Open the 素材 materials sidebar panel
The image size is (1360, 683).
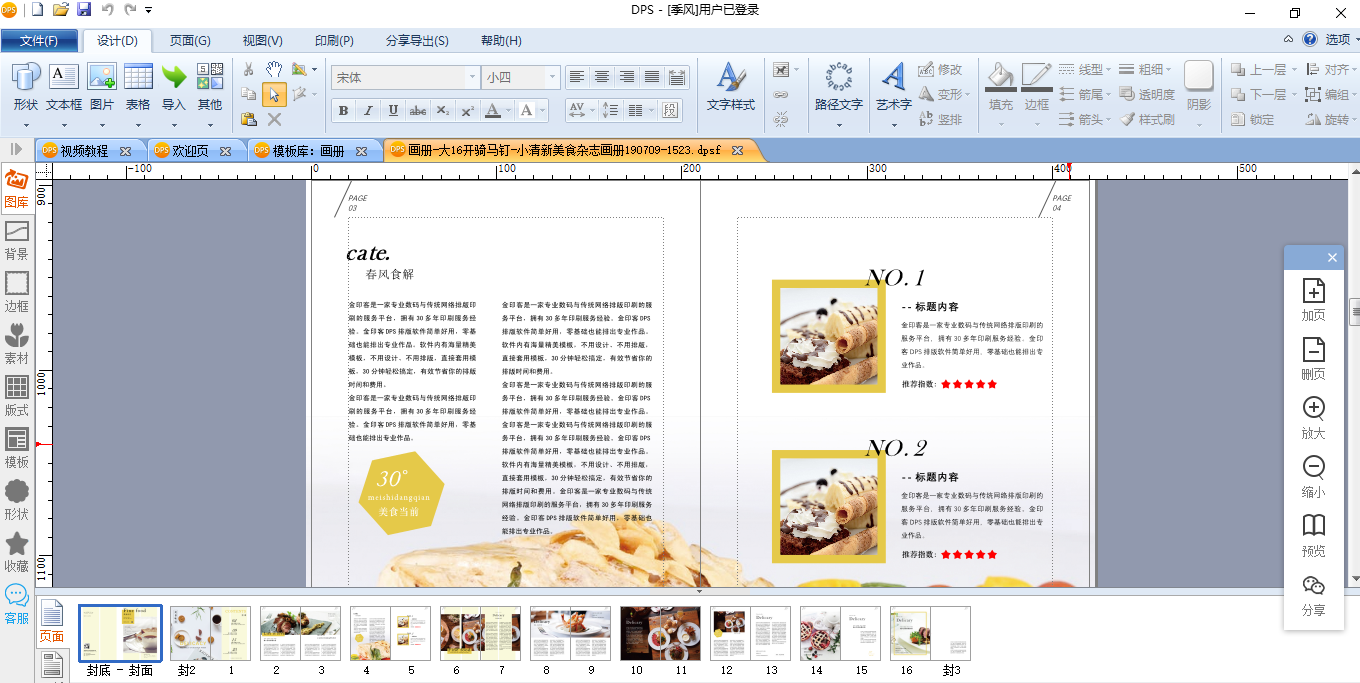click(17, 343)
